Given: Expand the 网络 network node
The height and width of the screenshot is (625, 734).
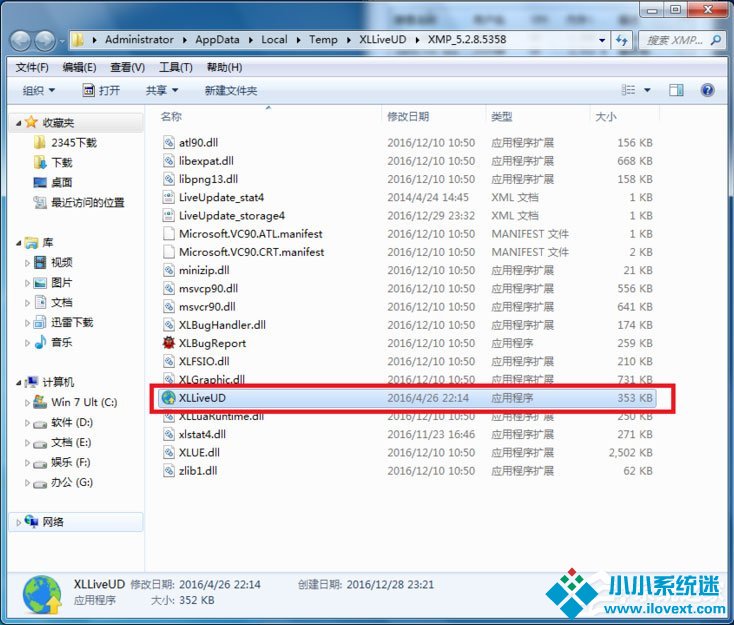Looking at the screenshot, I should pos(18,522).
